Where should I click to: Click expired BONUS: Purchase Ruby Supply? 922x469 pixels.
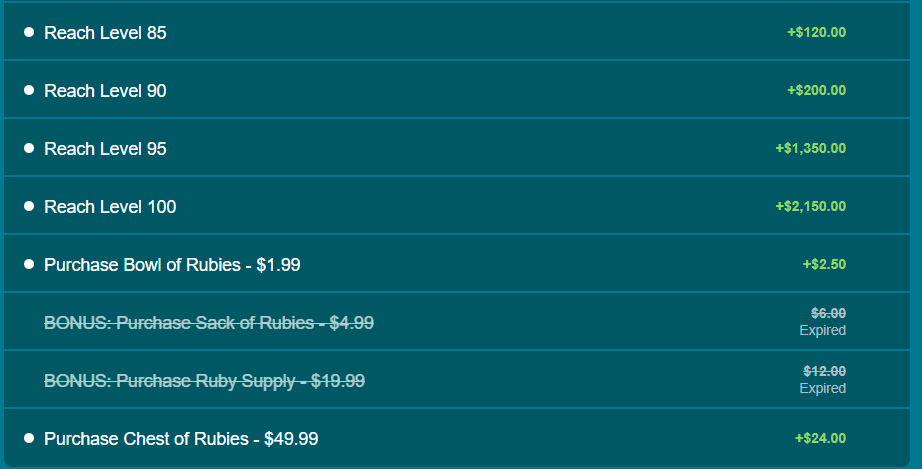[204, 381]
